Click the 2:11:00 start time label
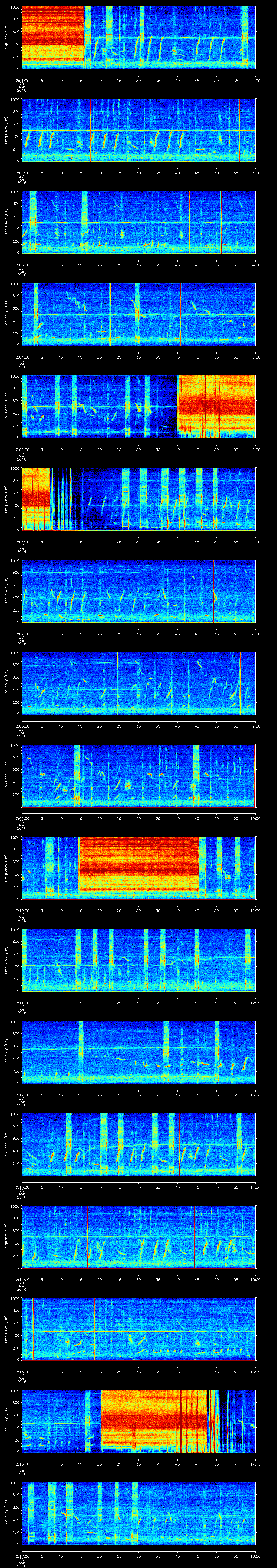 pyautogui.click(x=22, y=1003)
